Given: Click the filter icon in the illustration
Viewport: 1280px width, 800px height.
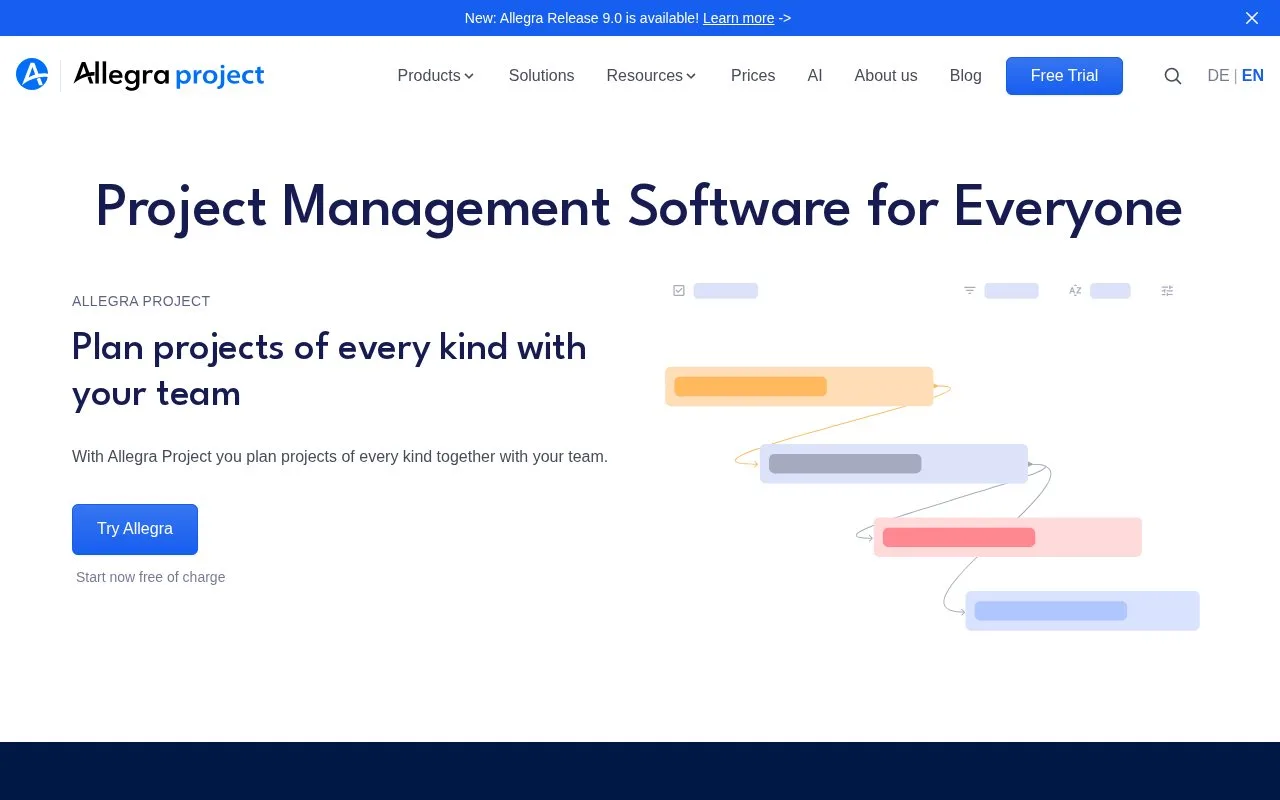Looking at the screenshot, I should pyautogui.click(x=969, y=290).
